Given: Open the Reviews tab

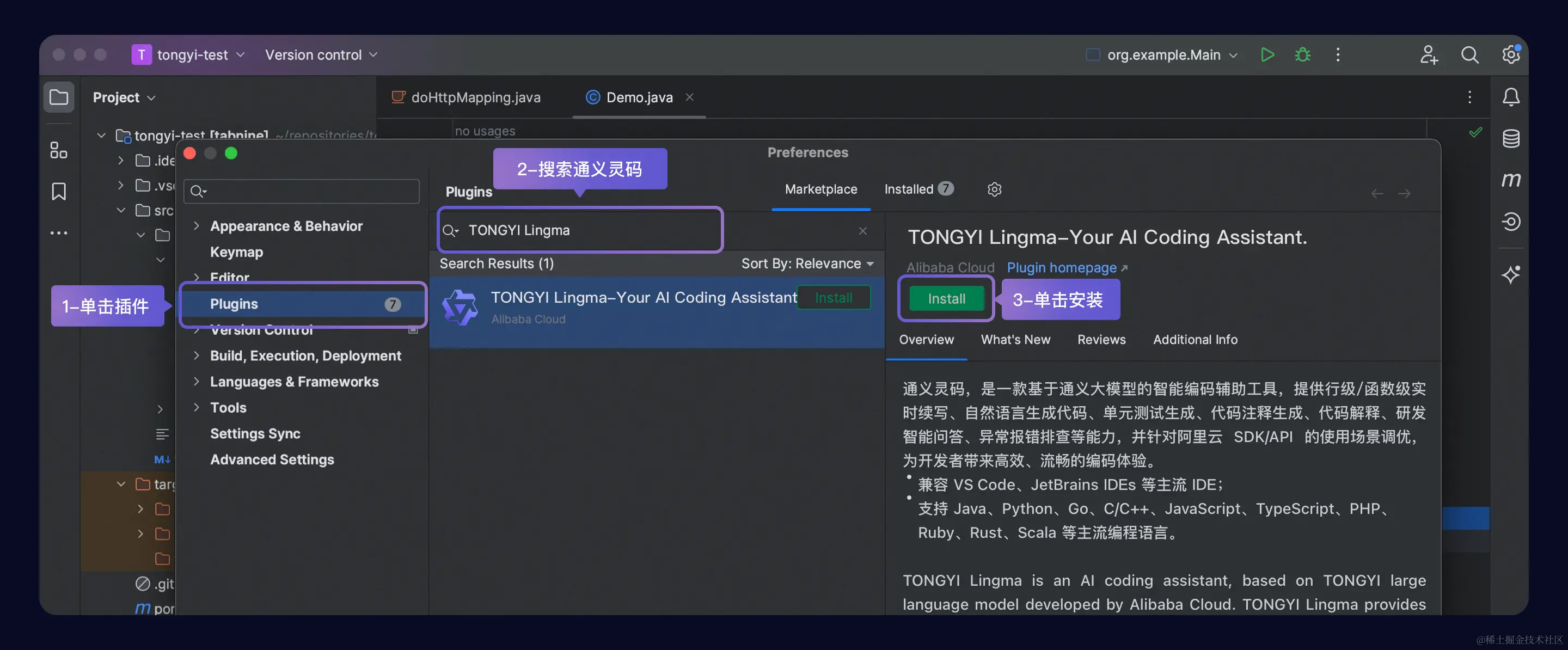Looking at the screenshot, I should [1101, 340].
